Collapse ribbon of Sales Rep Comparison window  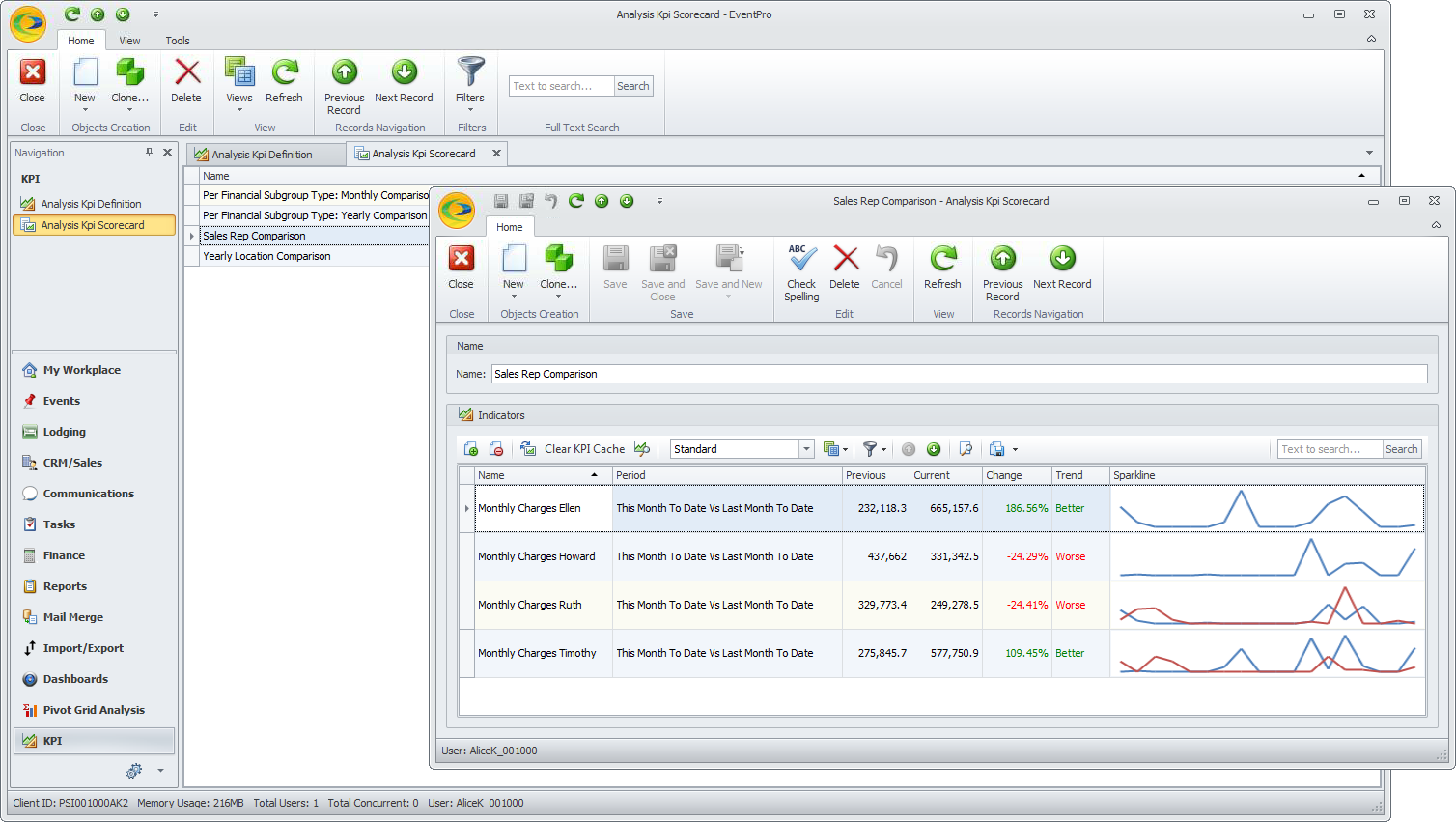1436,225
